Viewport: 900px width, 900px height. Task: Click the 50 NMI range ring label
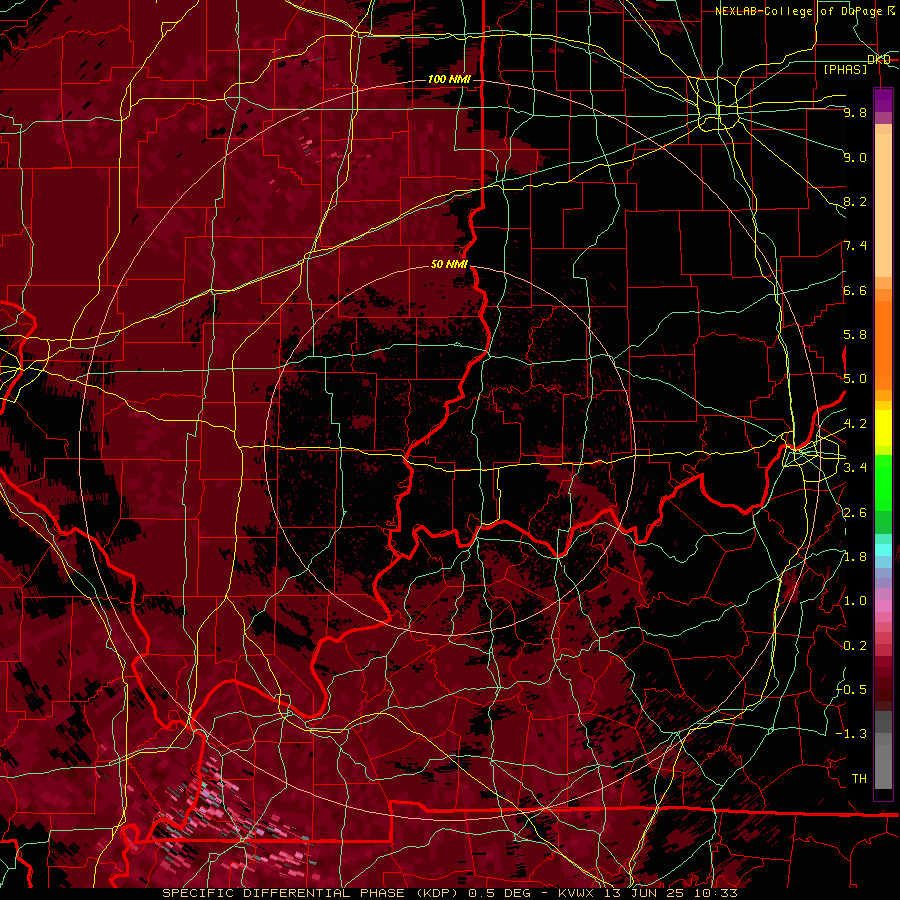[449, 264]
